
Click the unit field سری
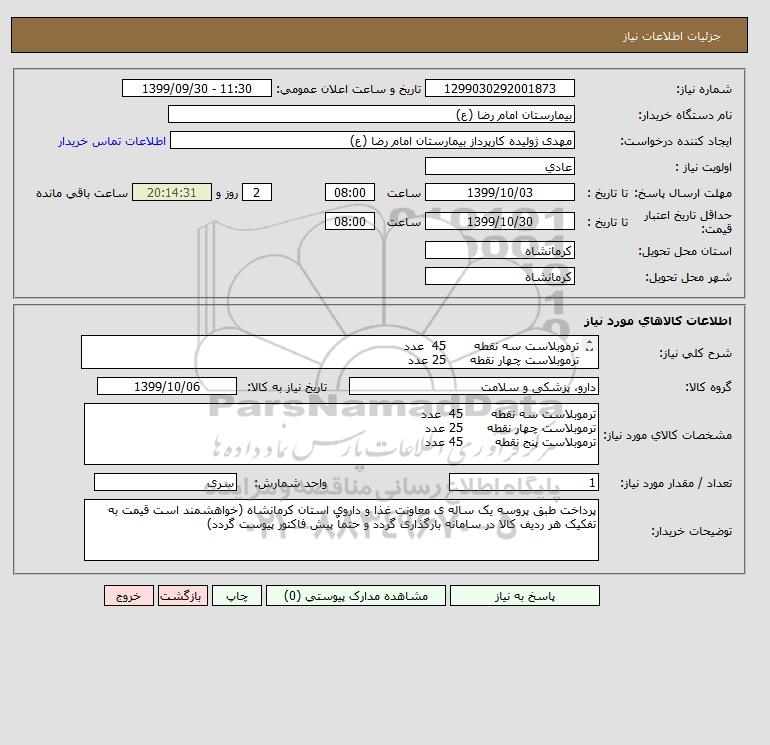[x=165, y=482]
